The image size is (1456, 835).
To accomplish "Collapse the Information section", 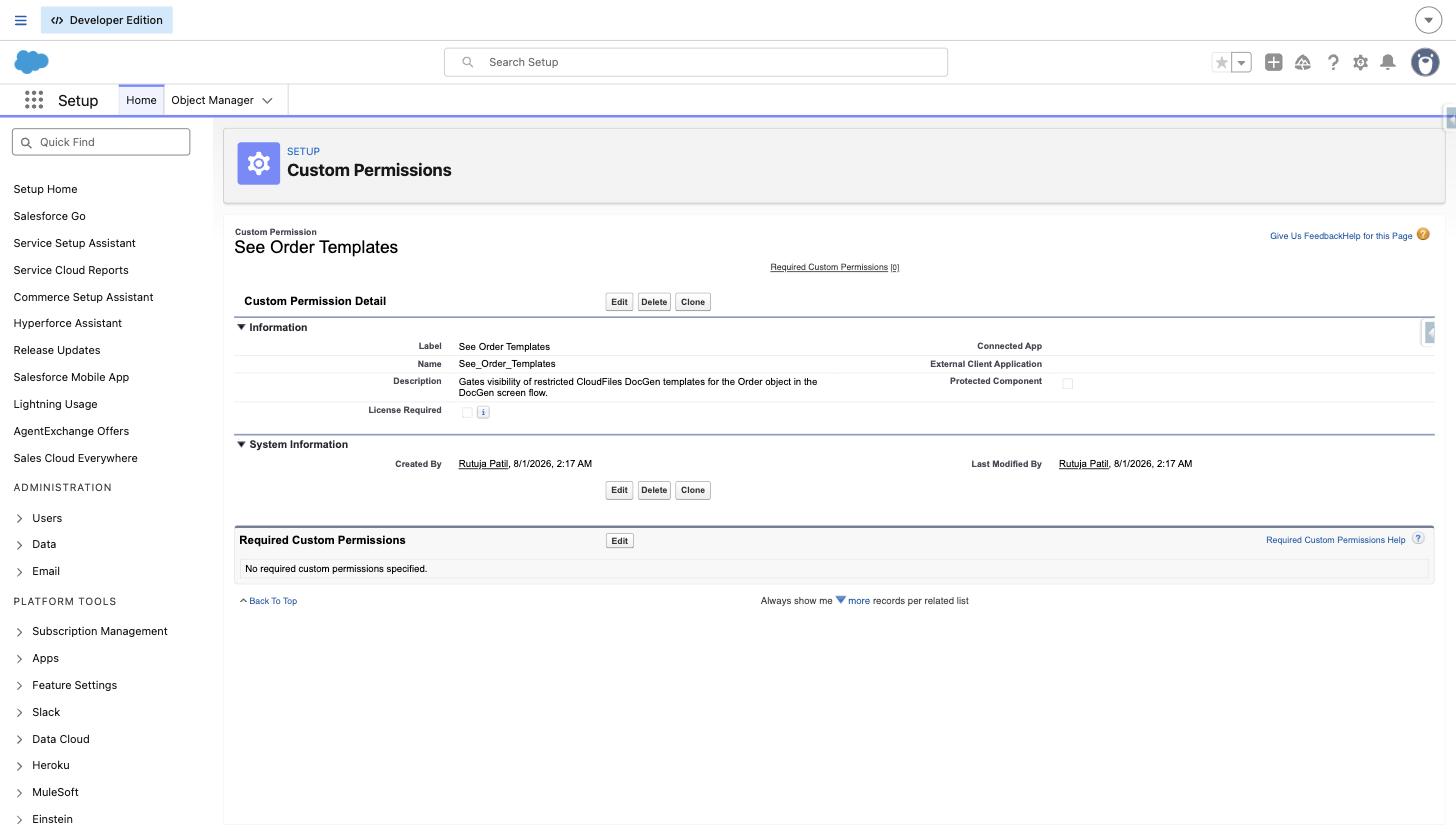I will pyautogui.click(x=241, y=327).
